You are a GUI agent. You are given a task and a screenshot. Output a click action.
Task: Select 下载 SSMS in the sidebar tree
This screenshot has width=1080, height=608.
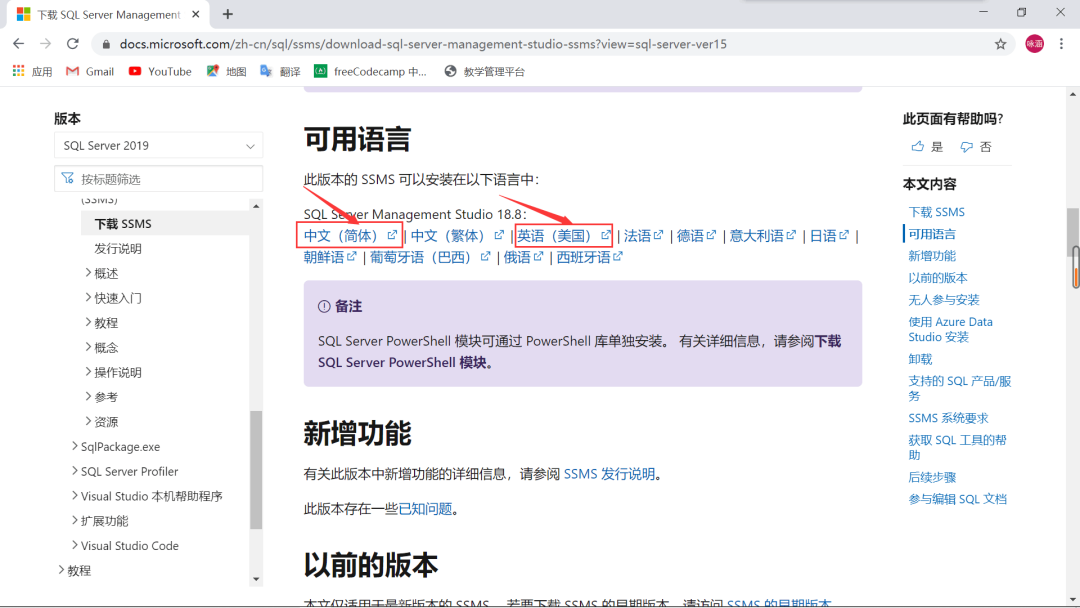(x=123, y=224)
